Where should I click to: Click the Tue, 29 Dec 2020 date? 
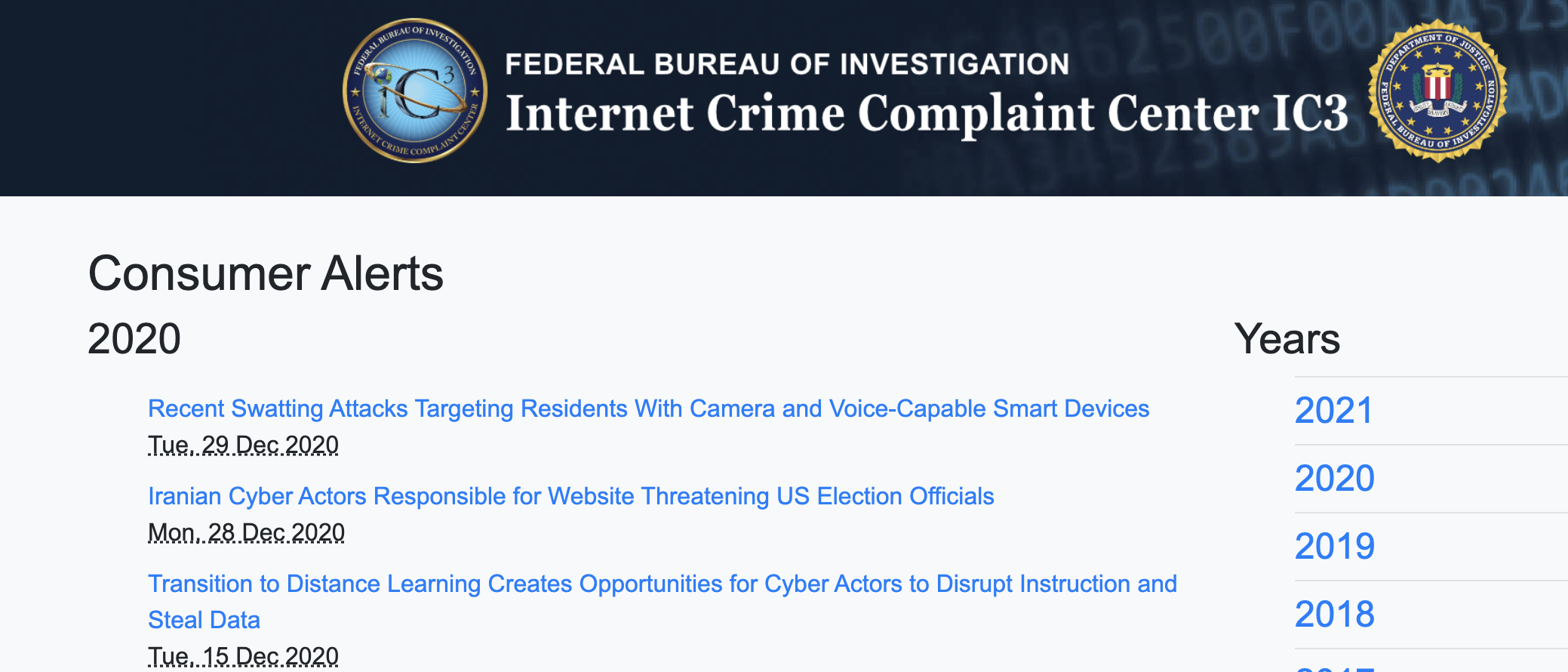point(243,445)
